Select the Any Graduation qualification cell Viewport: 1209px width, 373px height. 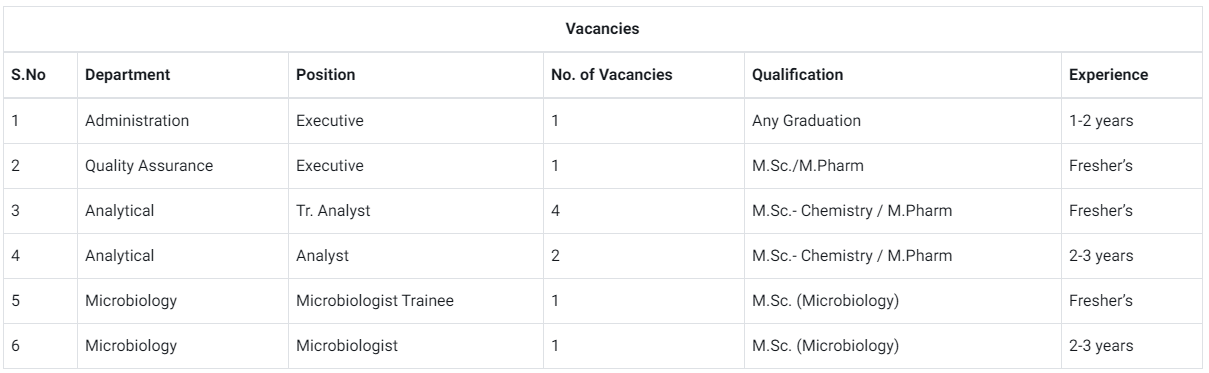coord(806,121)
